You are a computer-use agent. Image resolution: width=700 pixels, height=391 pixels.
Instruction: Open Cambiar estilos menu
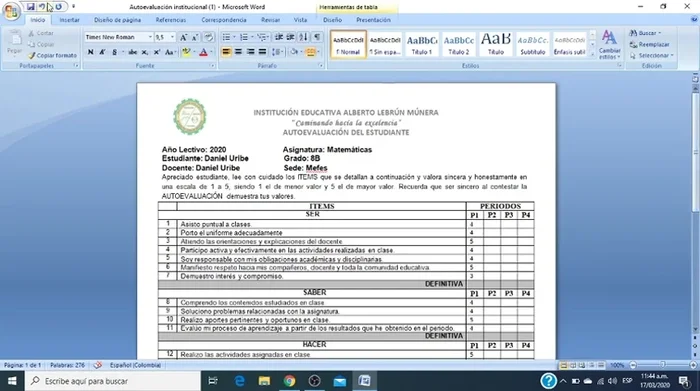(609, 45)
